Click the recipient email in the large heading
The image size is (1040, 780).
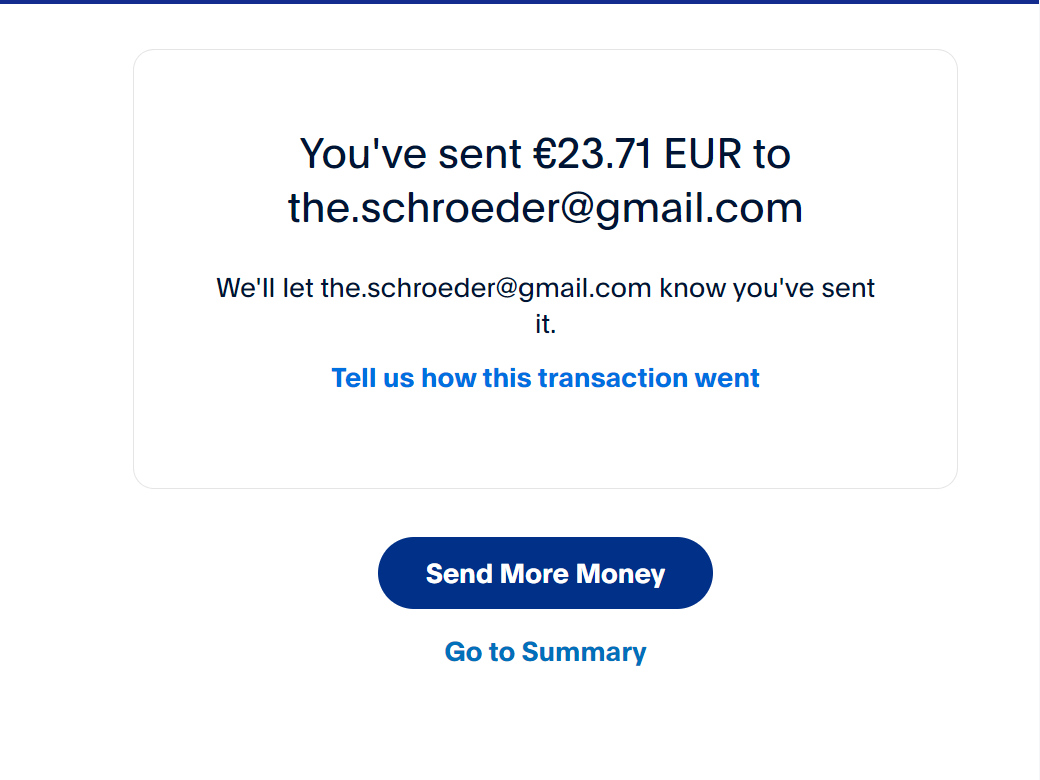click(x=545, y=208)
